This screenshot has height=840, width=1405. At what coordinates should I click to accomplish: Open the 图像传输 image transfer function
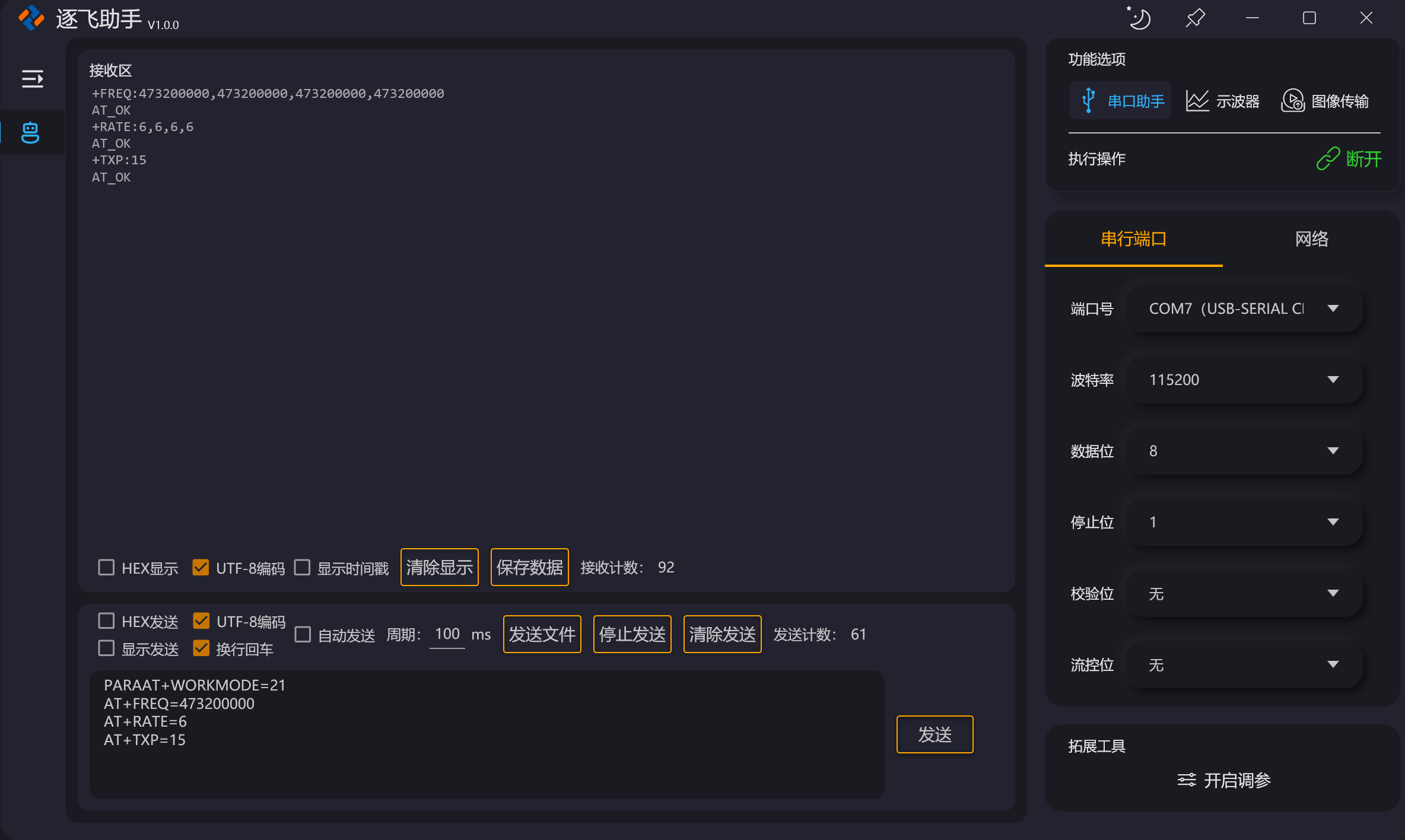coord(1325,101)
